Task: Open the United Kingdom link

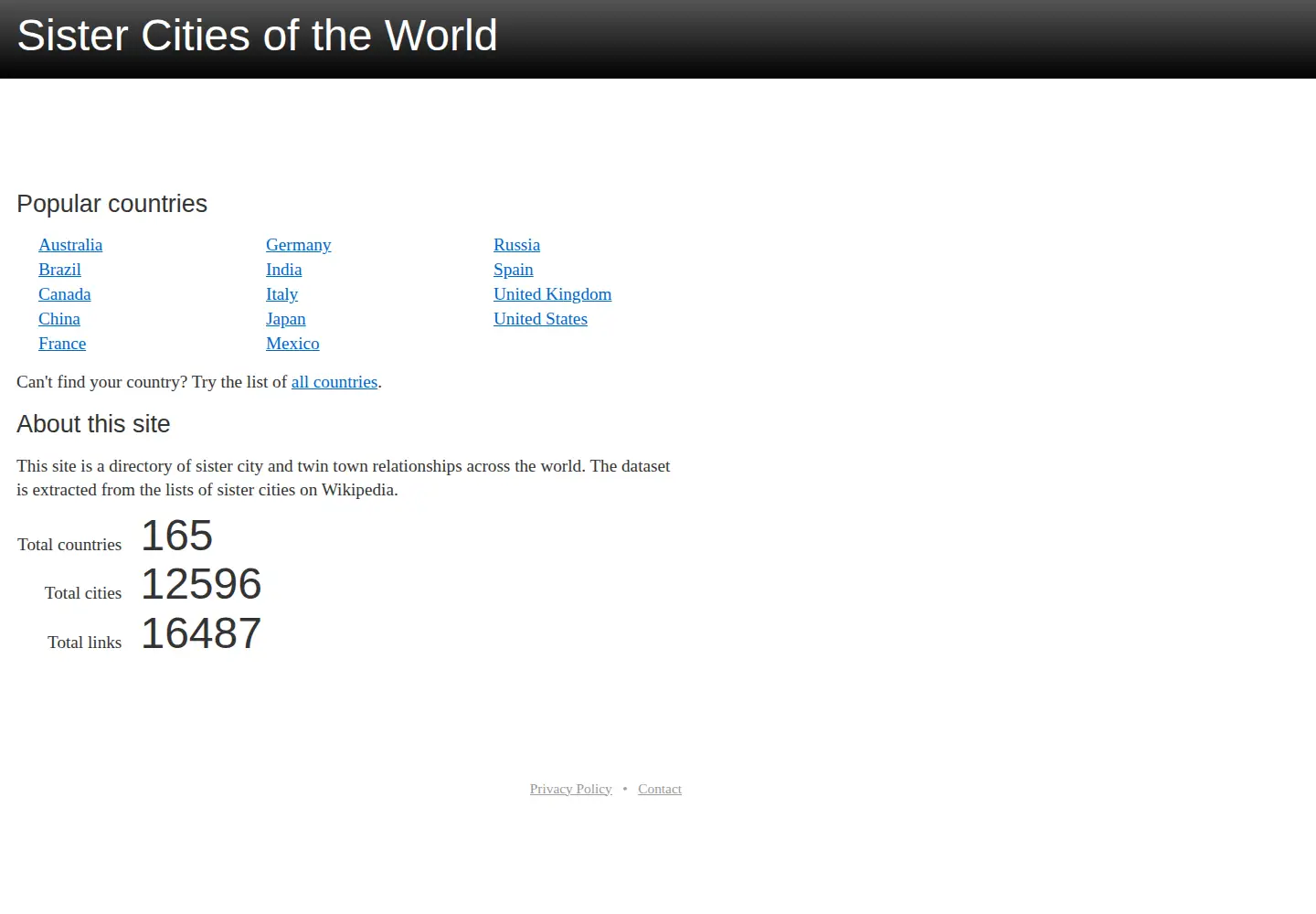Action: (x=552, y=294)
